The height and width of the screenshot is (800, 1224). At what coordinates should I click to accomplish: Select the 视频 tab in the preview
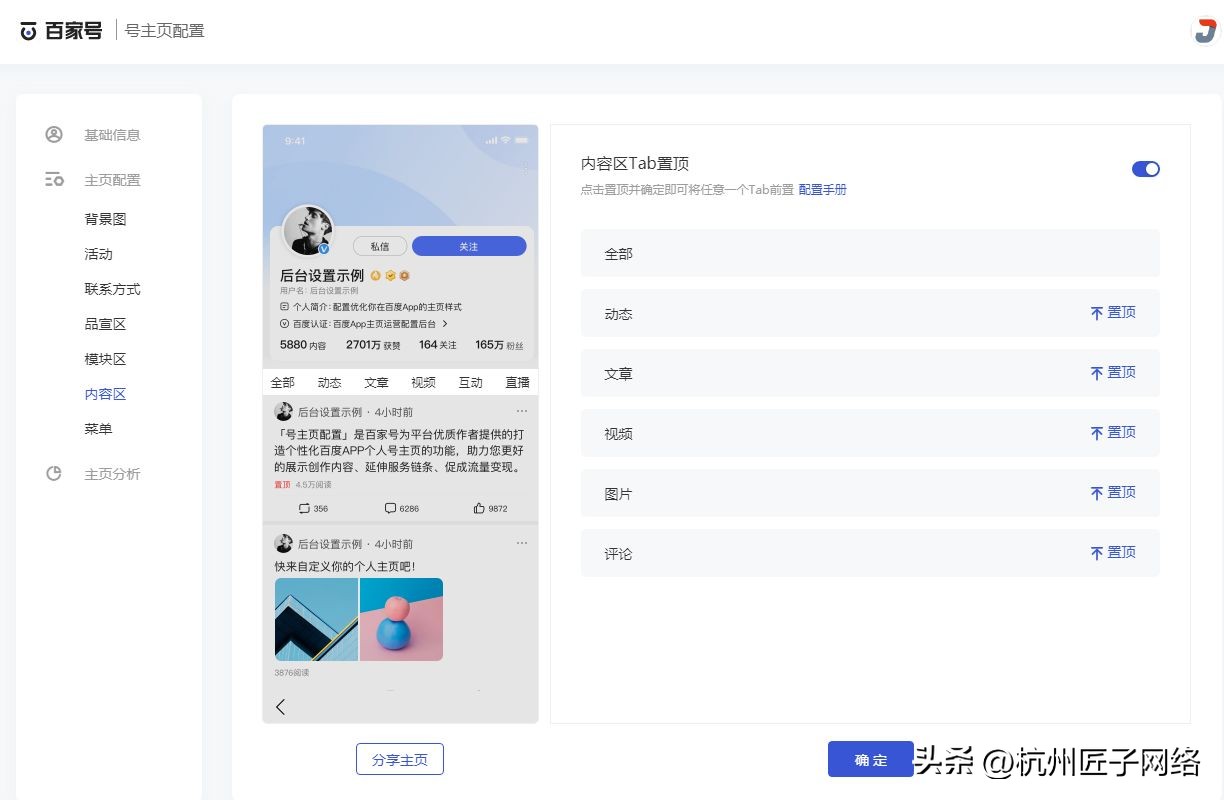pos(422,382)
